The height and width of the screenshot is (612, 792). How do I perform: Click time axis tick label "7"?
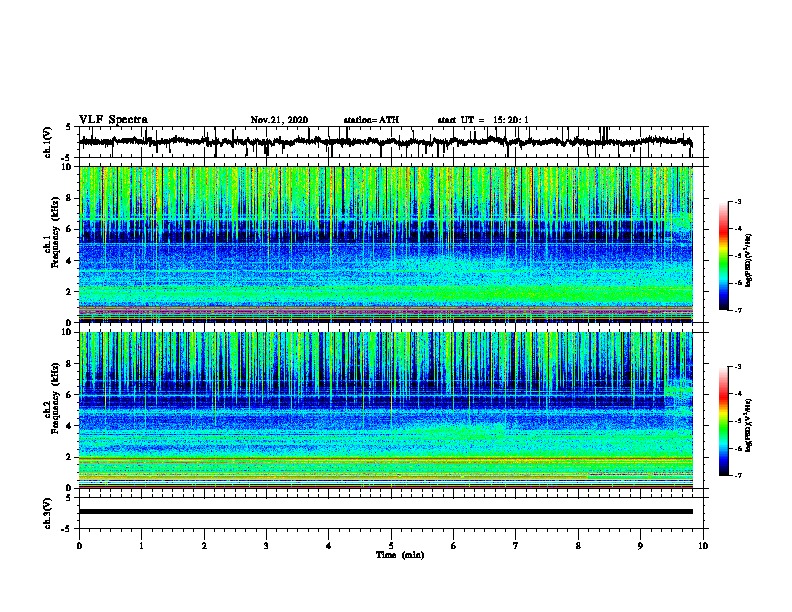click(516, 546)
